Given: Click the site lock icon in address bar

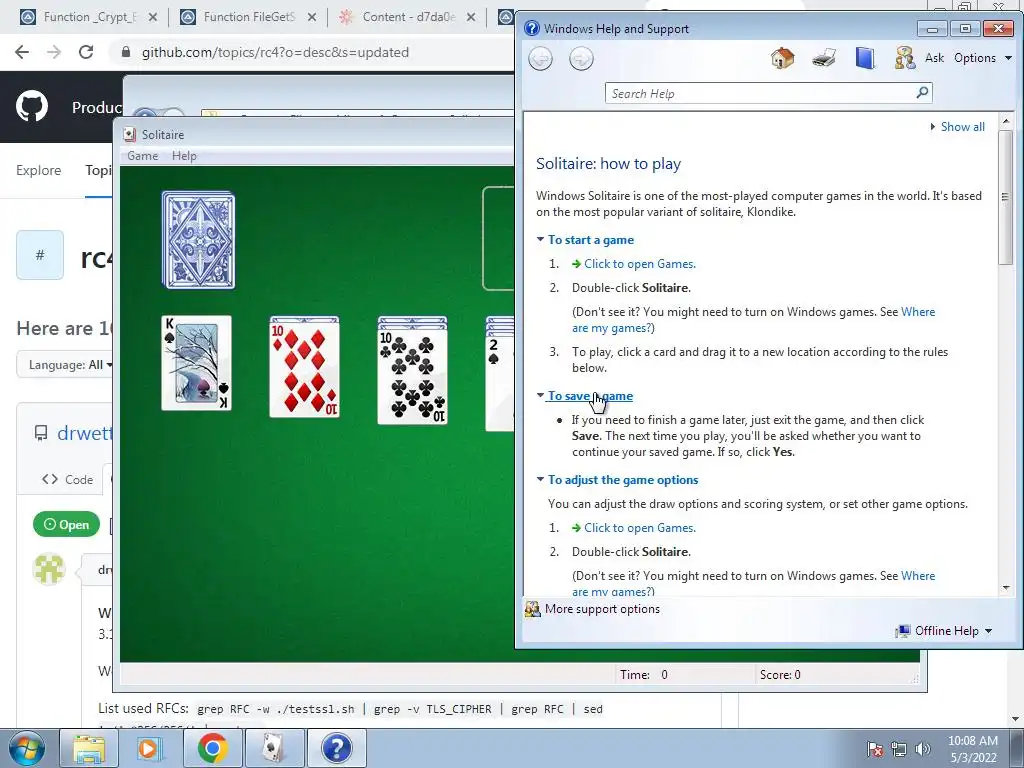Looking at the screenshot, I should point(126,52).
